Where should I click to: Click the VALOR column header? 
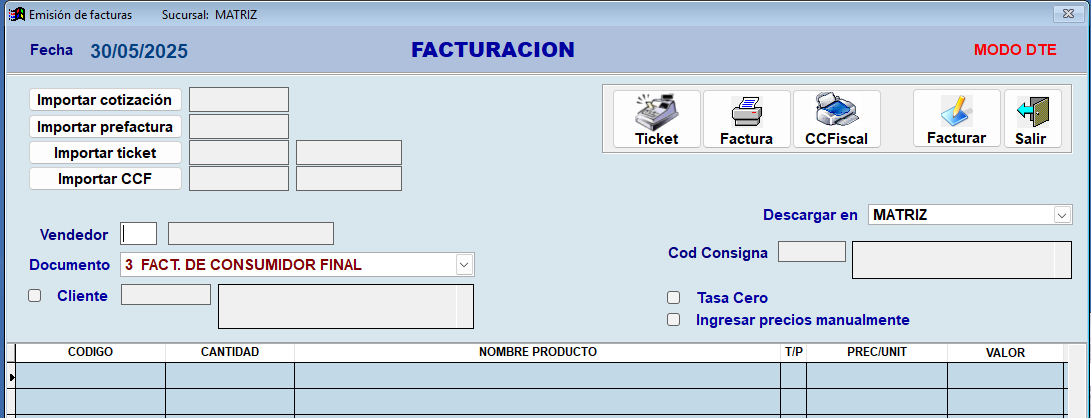point(1005,352)
